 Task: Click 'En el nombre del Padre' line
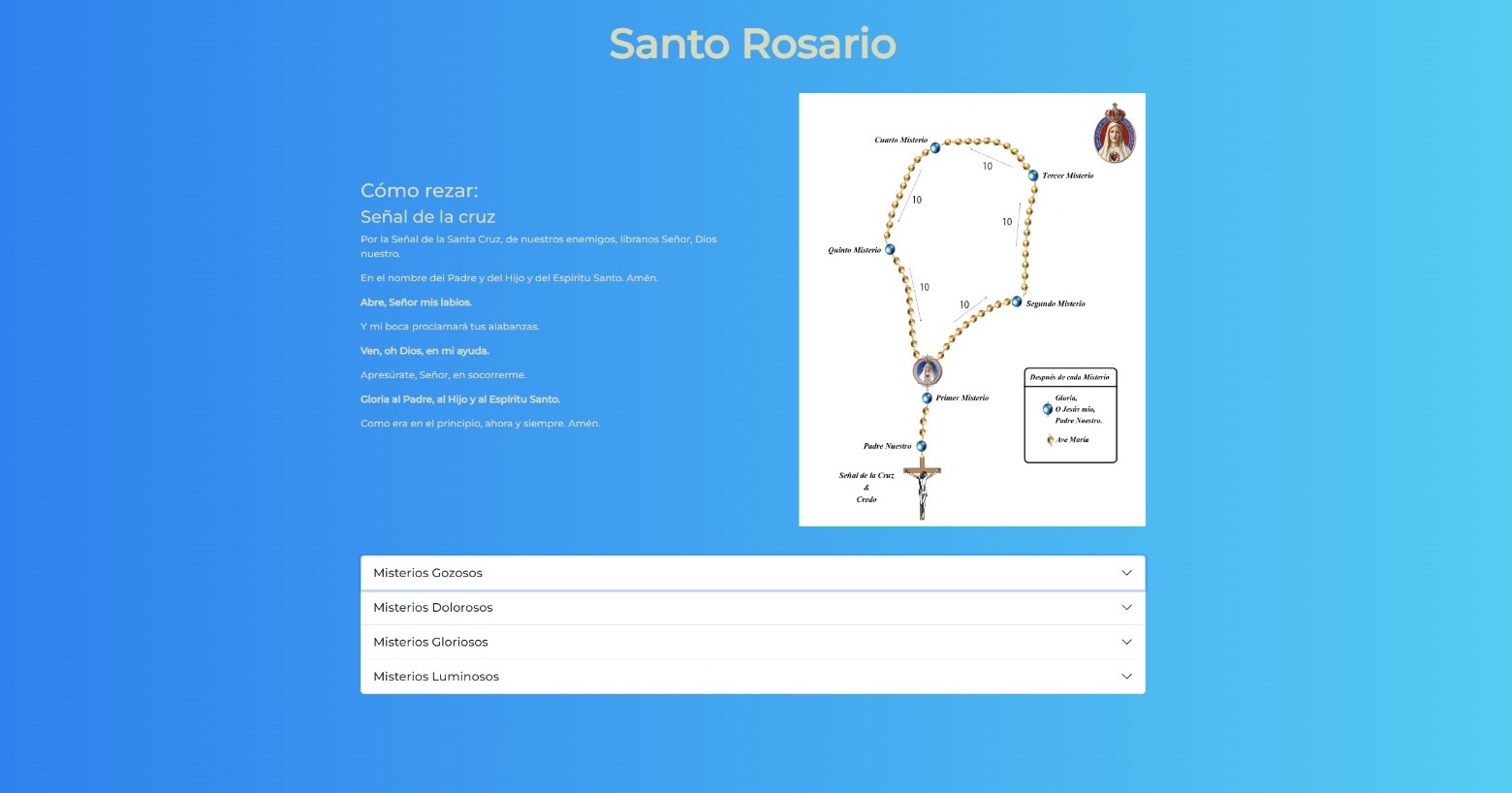coord(510,278)
